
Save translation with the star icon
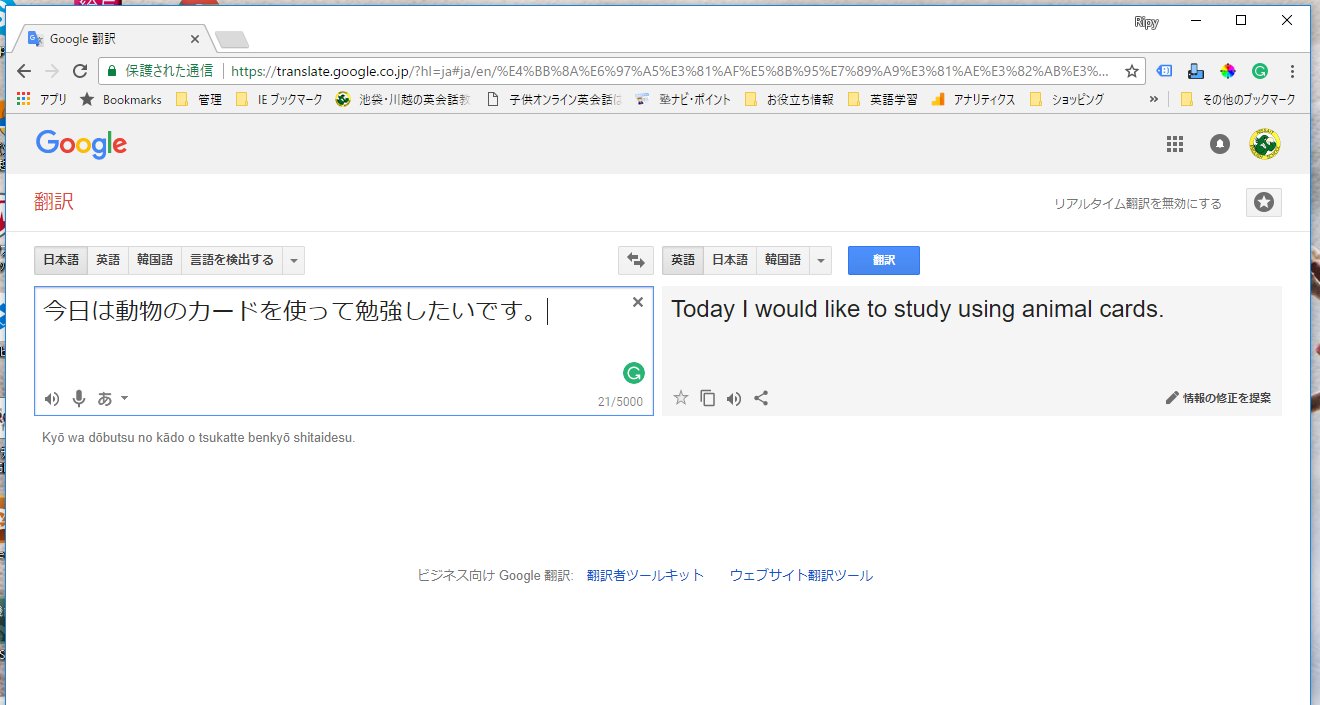681,398
